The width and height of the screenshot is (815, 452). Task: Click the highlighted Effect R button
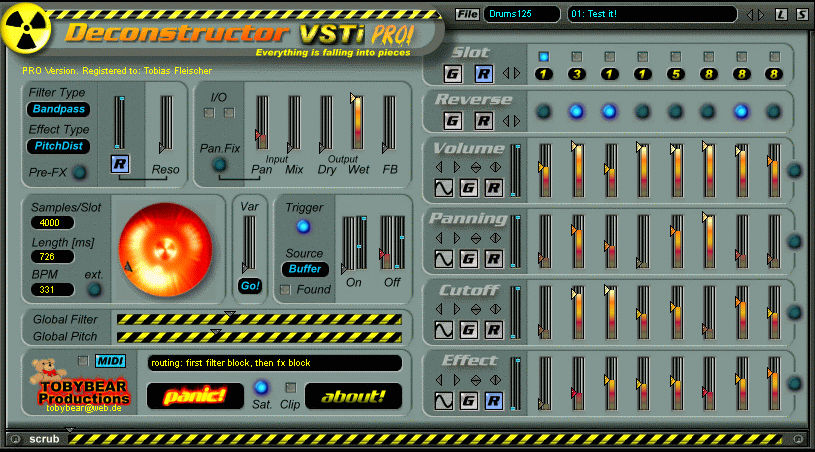493,401
